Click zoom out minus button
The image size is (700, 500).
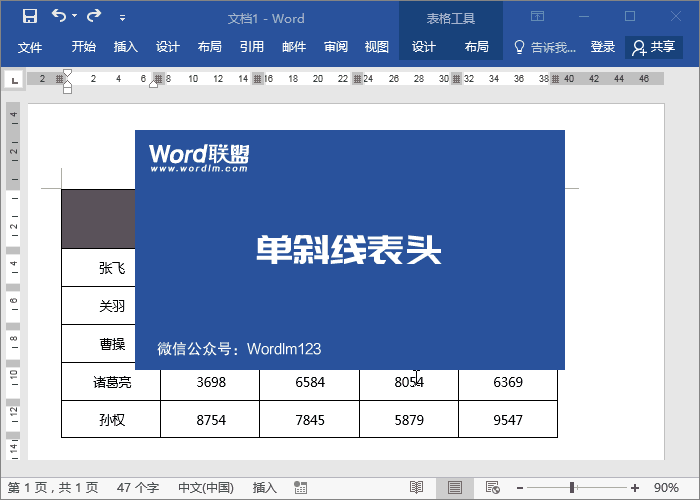point(520,488)
